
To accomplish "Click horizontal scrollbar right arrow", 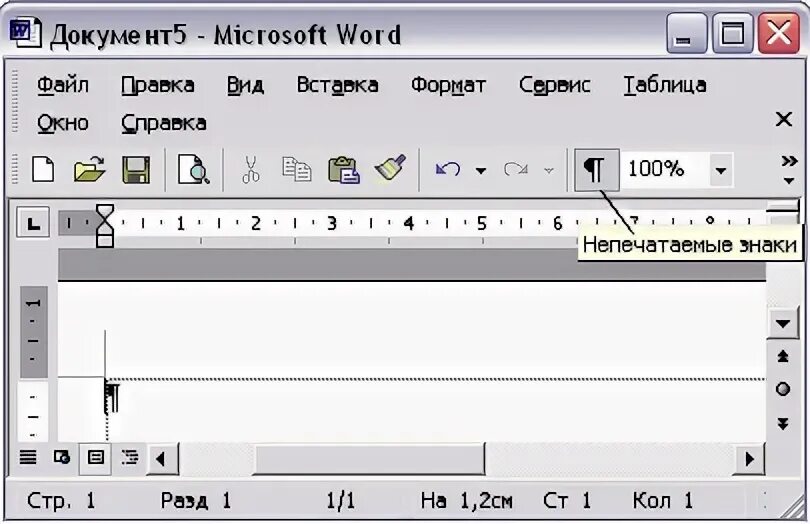I will (749, 459).
